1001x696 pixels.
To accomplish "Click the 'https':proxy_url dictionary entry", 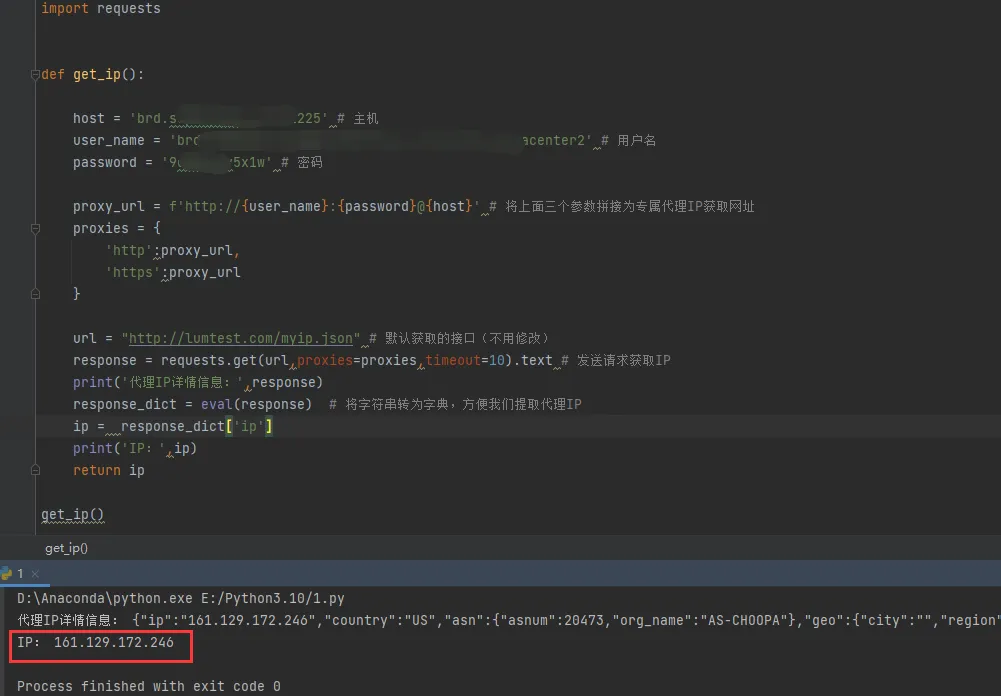I will point(173,273).
